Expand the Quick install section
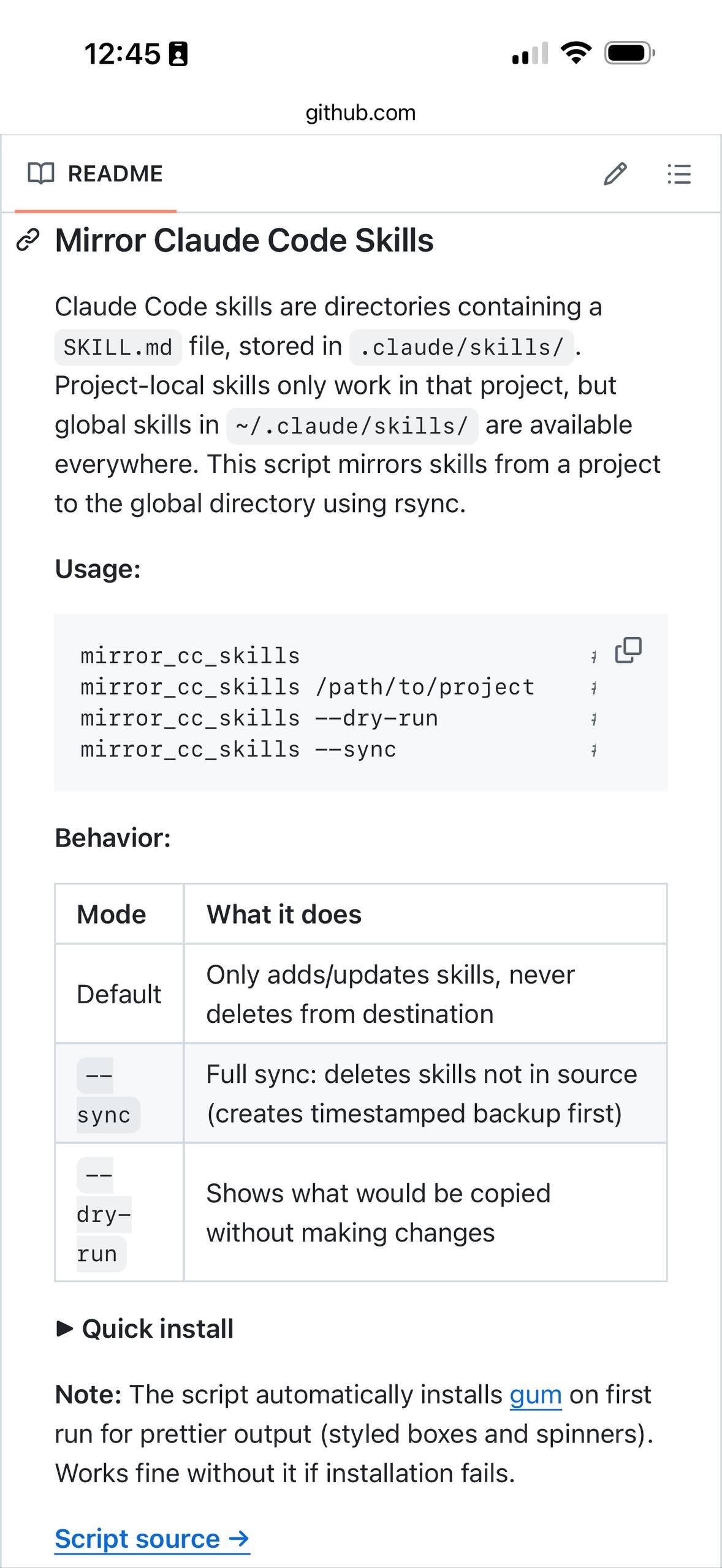The height and width of the screenshot is (1568, 722). (x=145, y=1329)
